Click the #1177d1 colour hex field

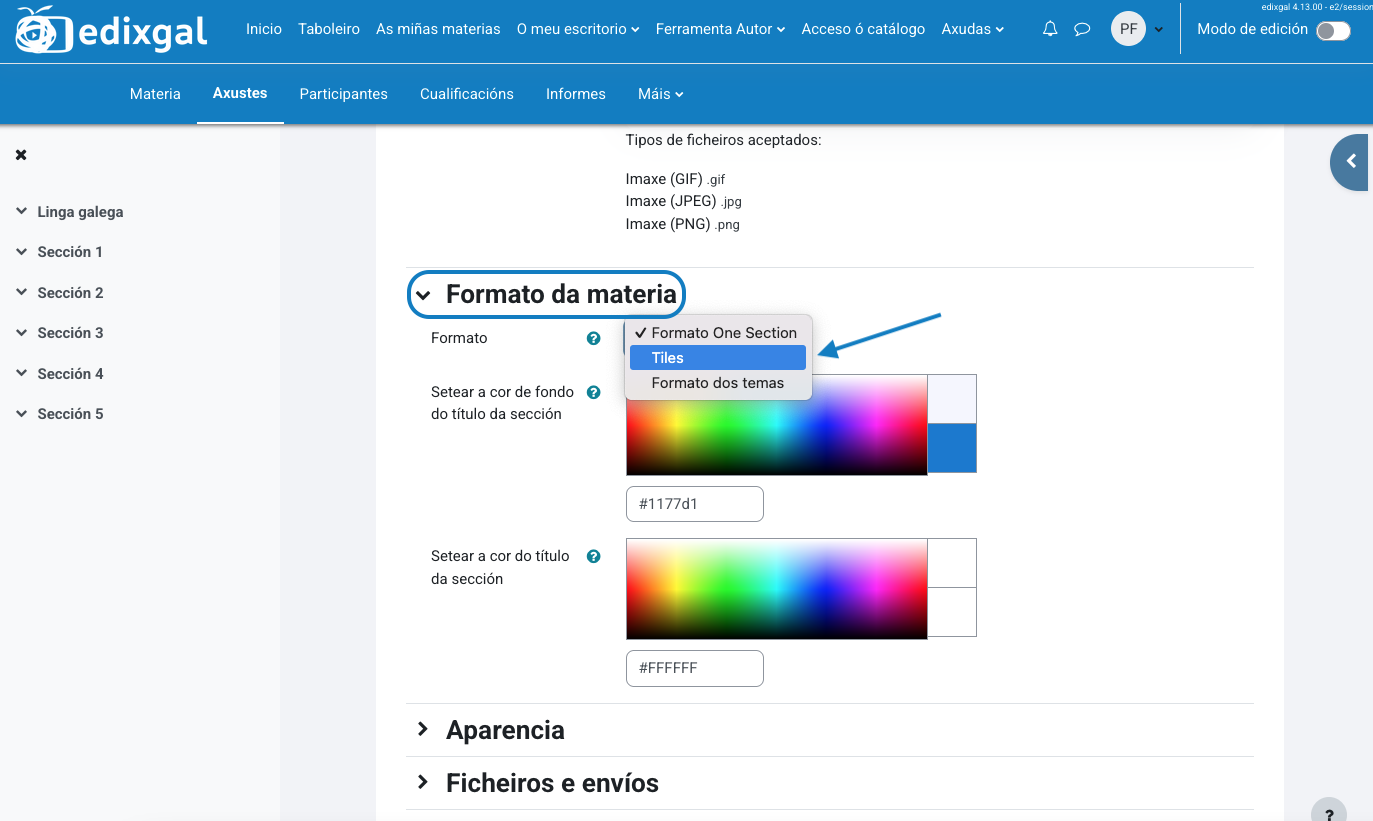point(694,504)
